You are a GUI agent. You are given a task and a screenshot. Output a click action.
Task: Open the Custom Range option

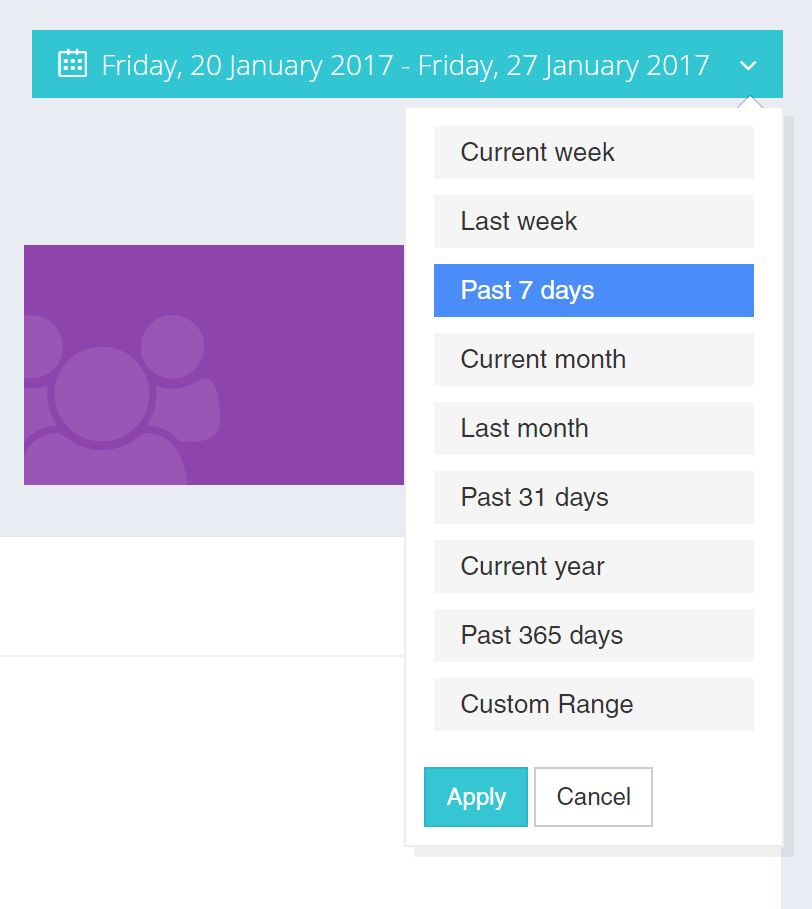[x=593, y=704]
